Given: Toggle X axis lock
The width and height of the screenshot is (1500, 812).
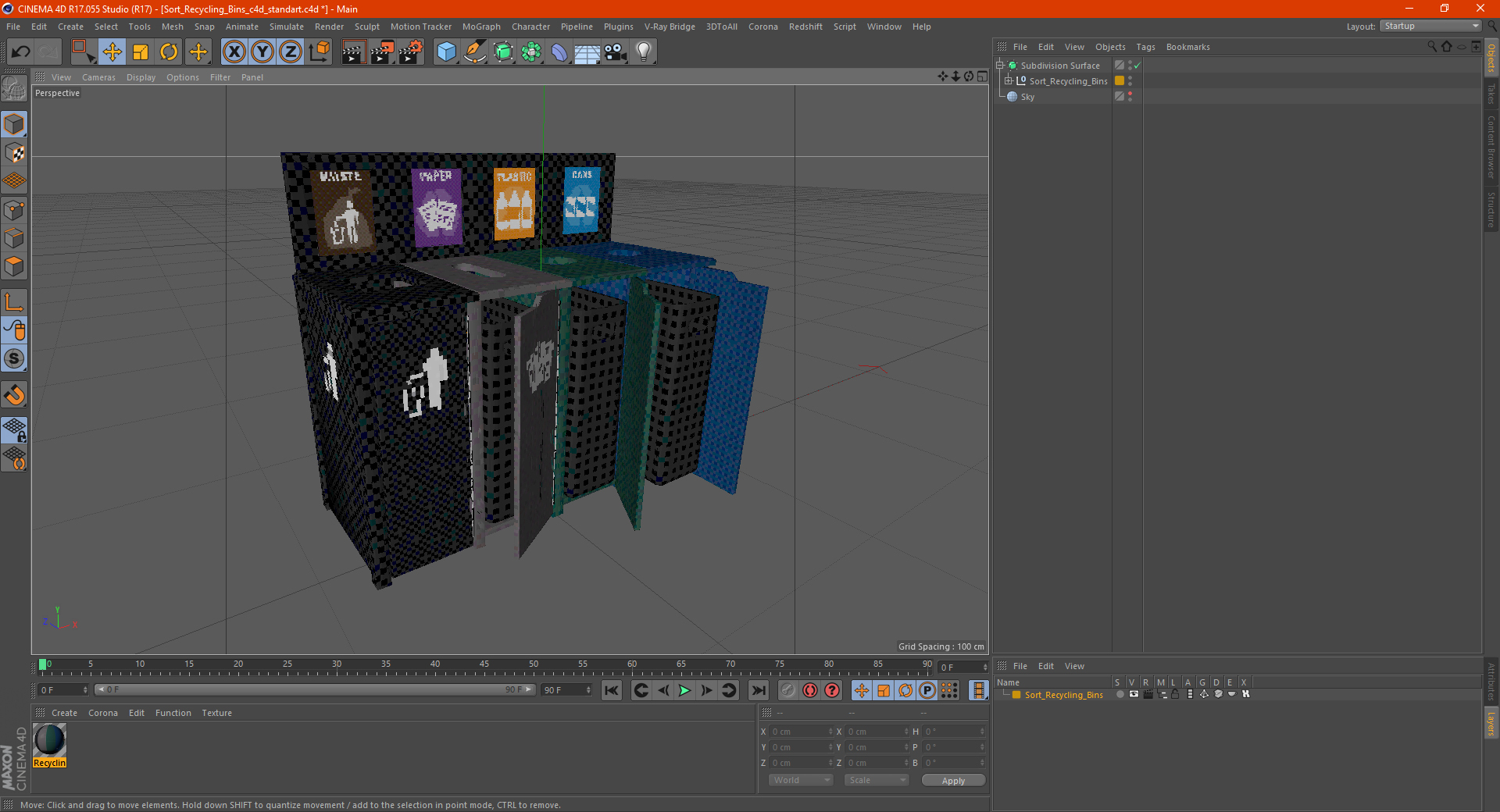Looking at the screenshot, I should click(234, 52).
